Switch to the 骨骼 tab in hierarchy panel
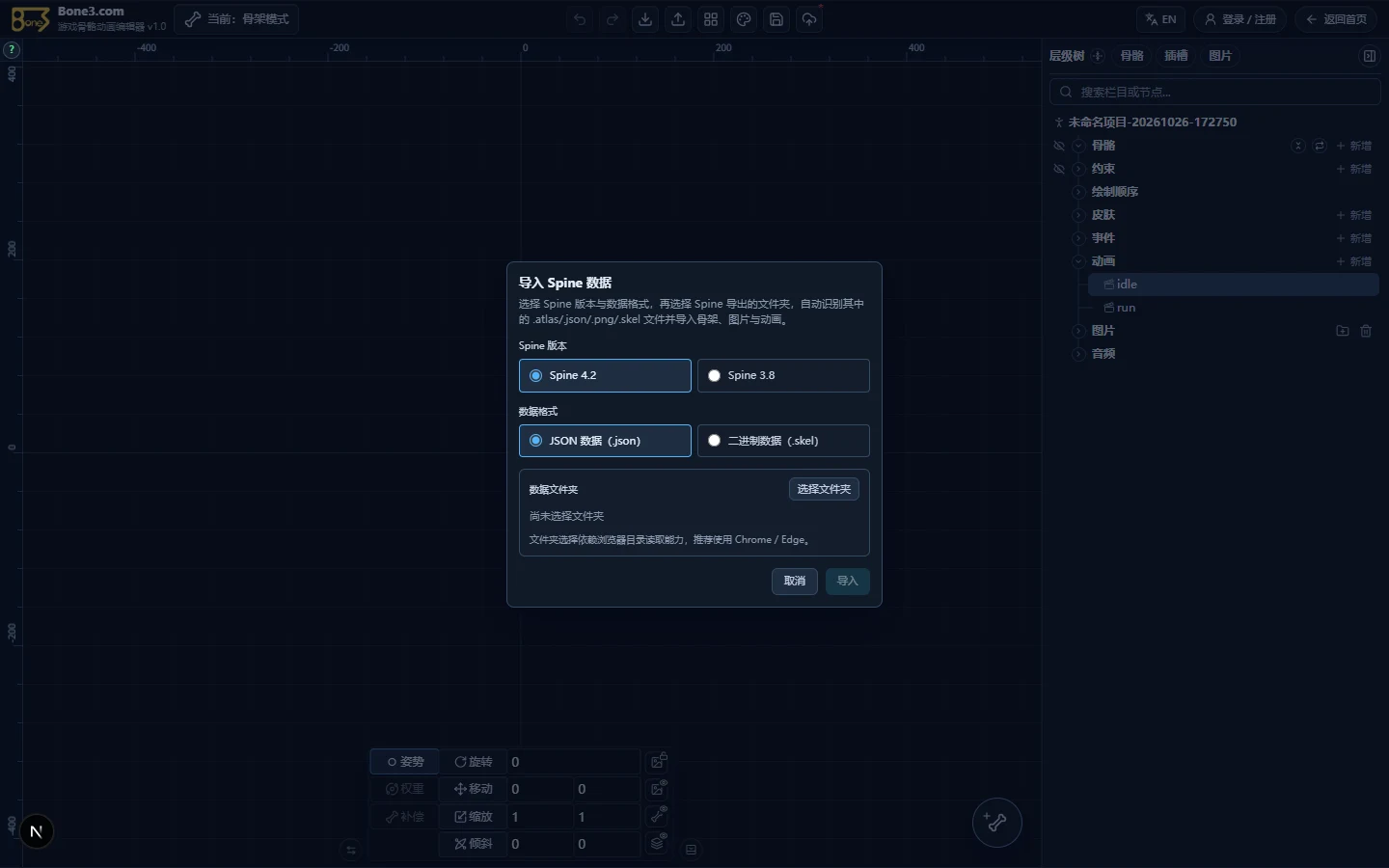 [1132, 56]
